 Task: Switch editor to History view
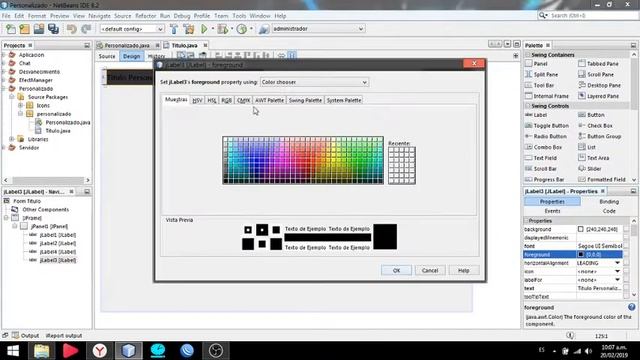coord(156,56)
